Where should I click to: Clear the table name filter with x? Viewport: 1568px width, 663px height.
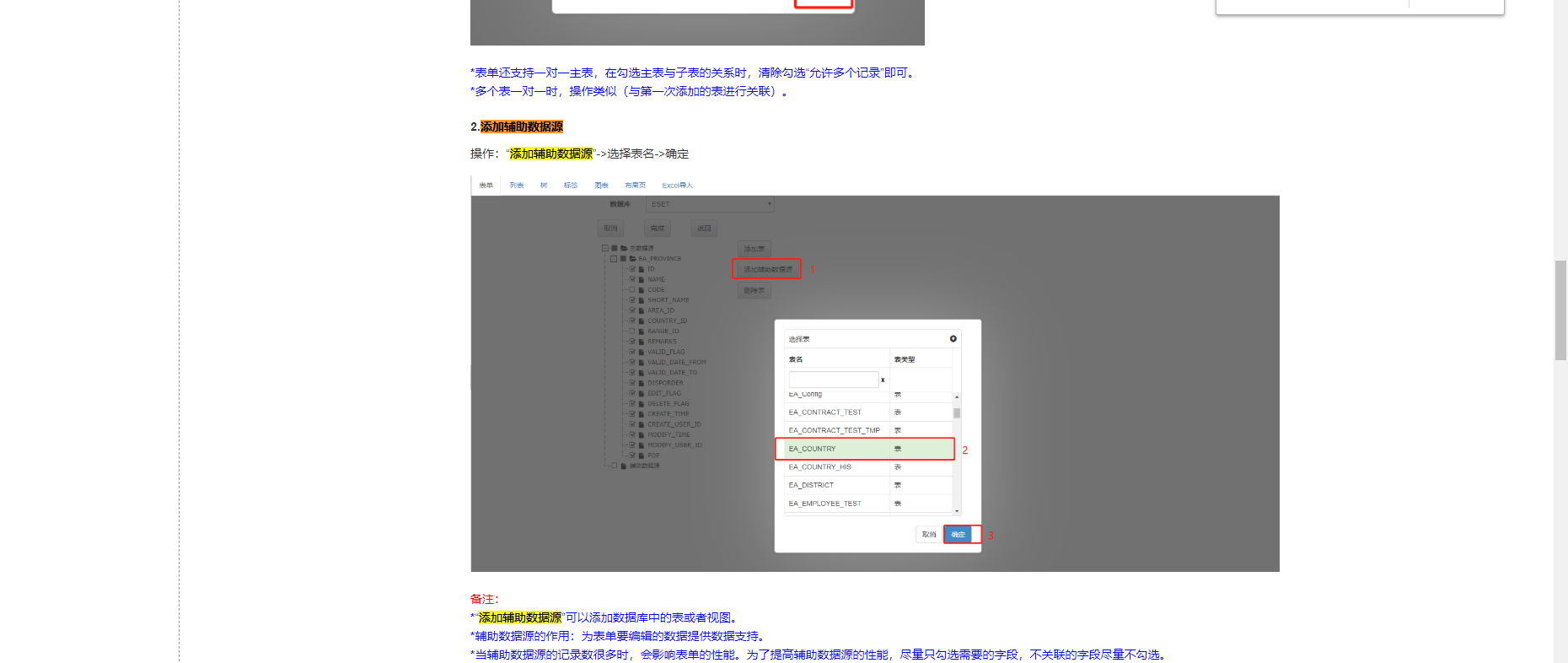[x=883, y=380]
